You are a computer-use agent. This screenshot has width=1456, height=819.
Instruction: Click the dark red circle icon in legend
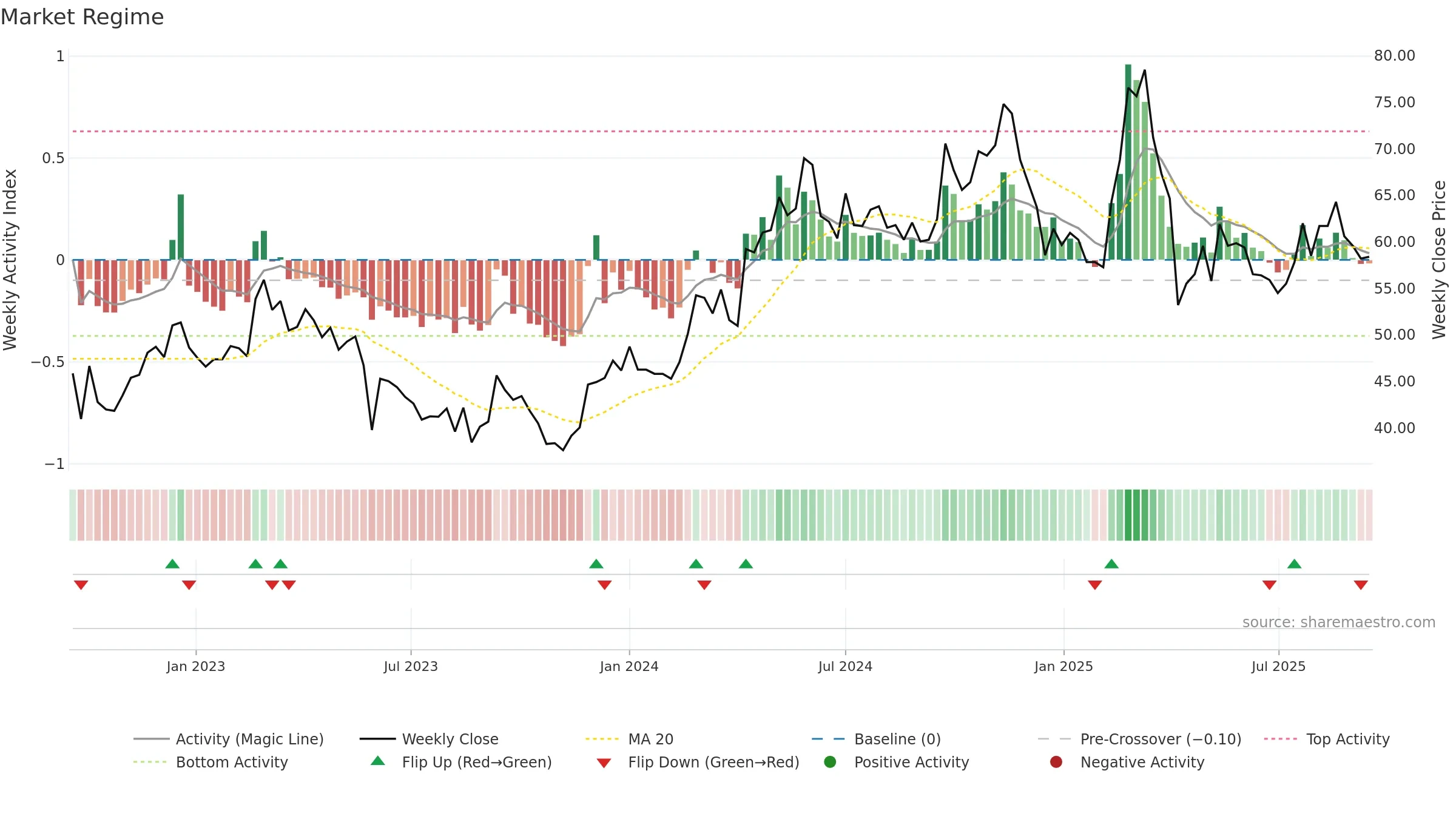point(1056,761)
